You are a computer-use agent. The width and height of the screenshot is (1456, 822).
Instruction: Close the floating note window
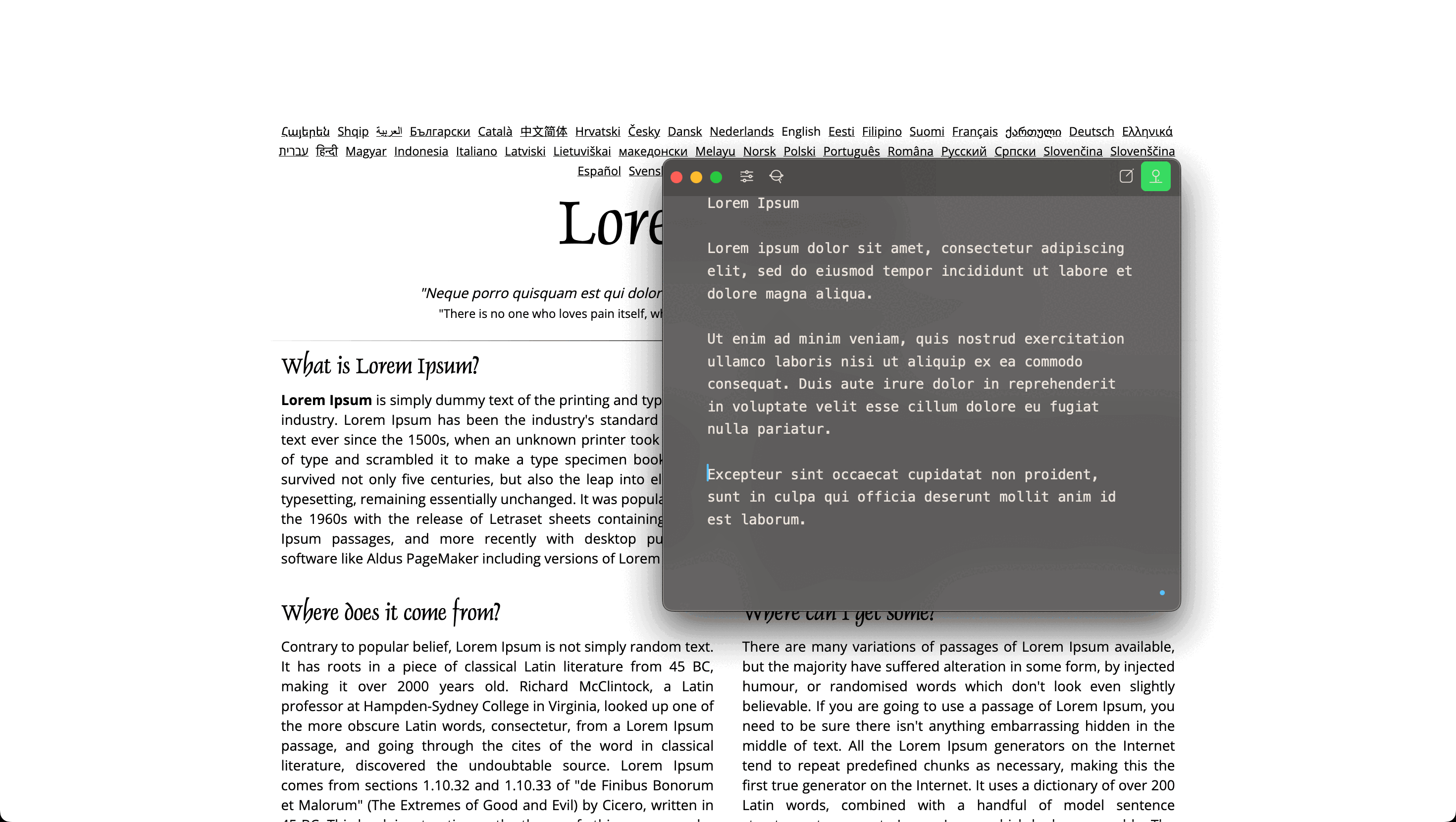676,177
